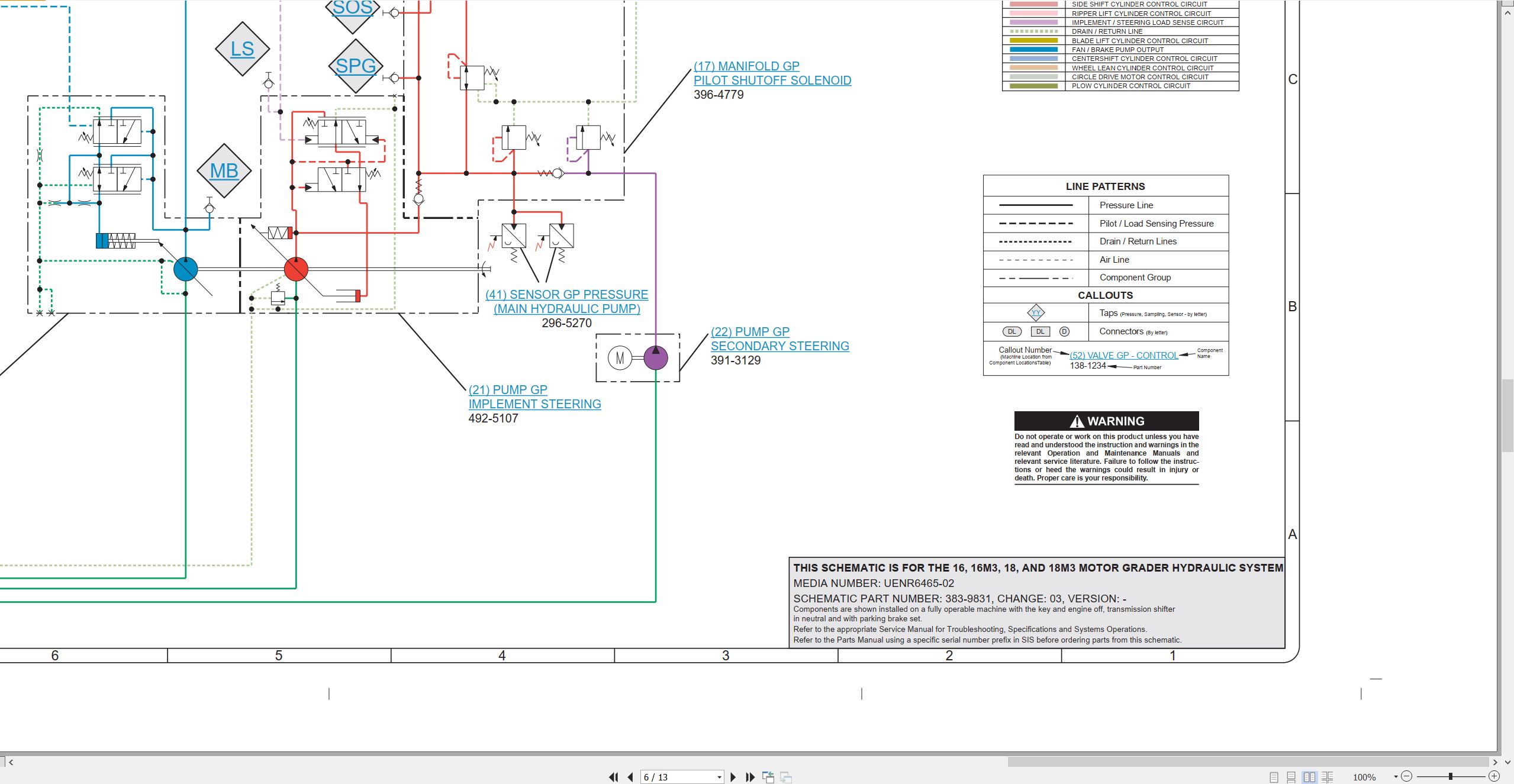Click the next view navigation icon
1514x784 pixels.
coord(786,777)
